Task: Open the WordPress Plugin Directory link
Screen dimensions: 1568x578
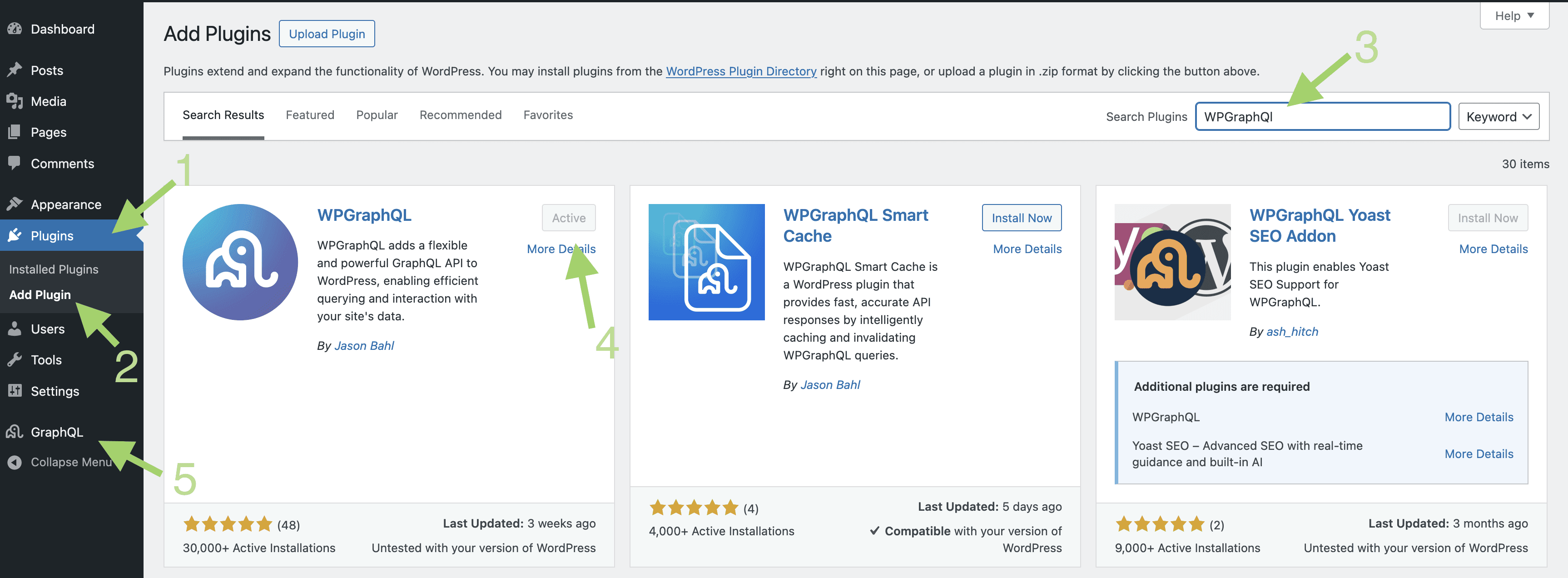Action: (x=741, y=71)
